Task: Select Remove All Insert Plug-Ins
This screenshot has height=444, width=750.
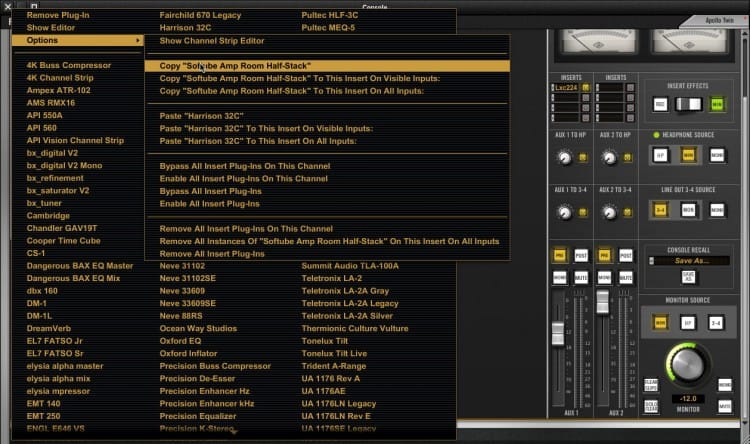Action: pos(212,254)
